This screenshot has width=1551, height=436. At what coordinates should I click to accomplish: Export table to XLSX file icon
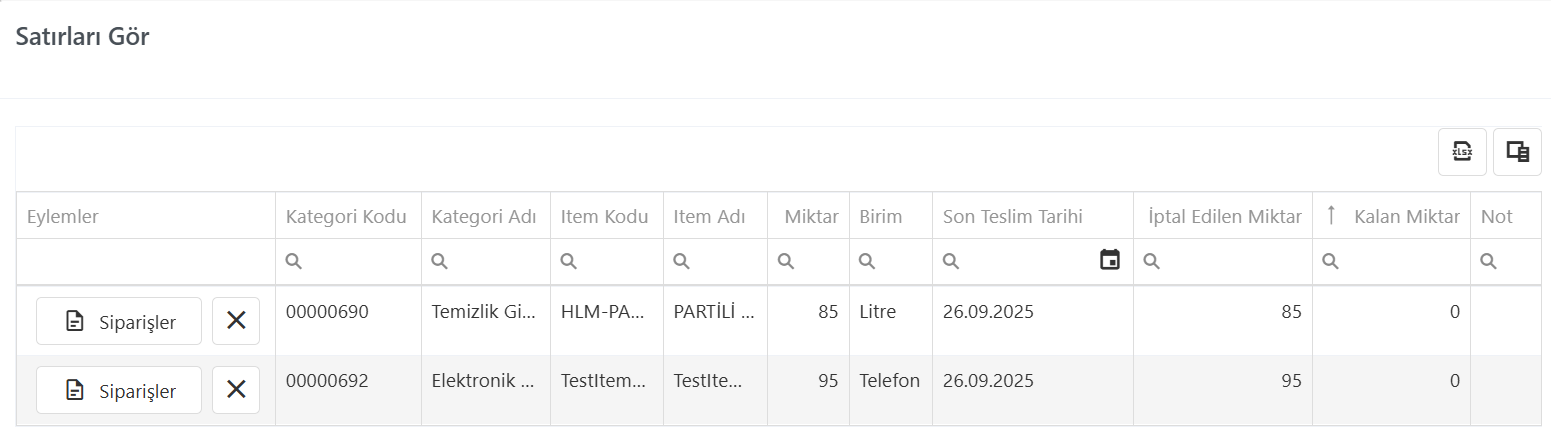point(1462,152)
